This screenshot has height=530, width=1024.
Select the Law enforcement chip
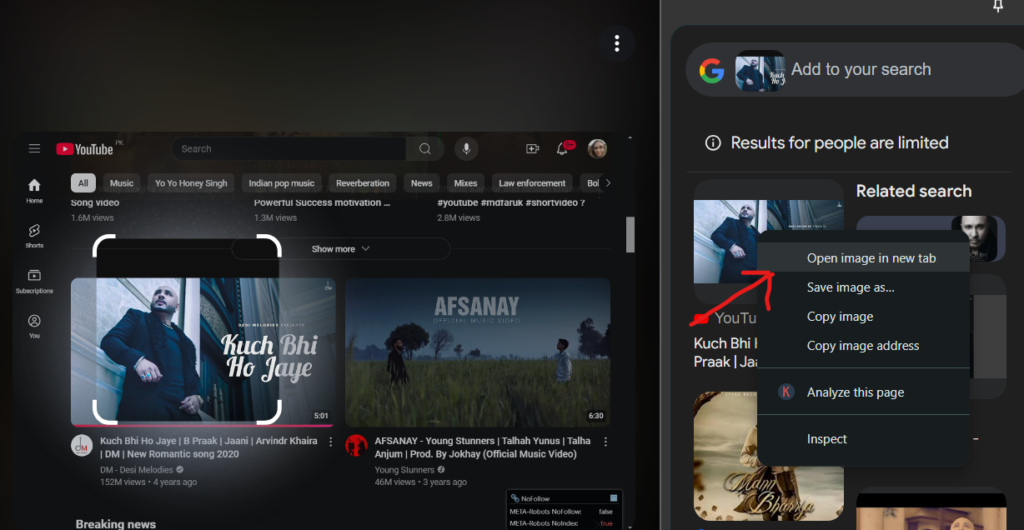point(532,183)
